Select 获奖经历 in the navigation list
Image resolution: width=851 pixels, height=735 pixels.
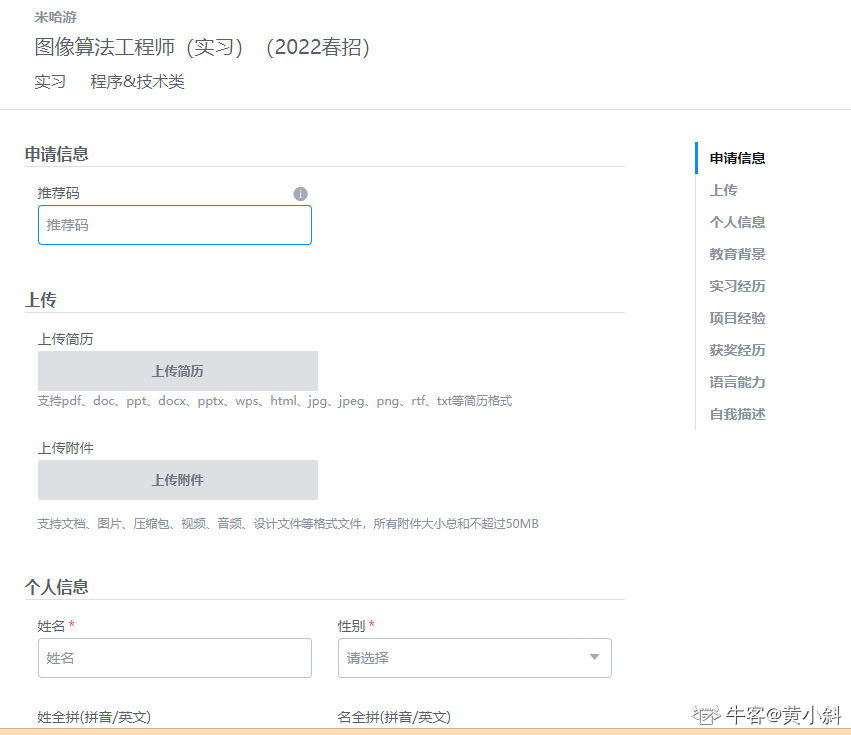point(737,349)
